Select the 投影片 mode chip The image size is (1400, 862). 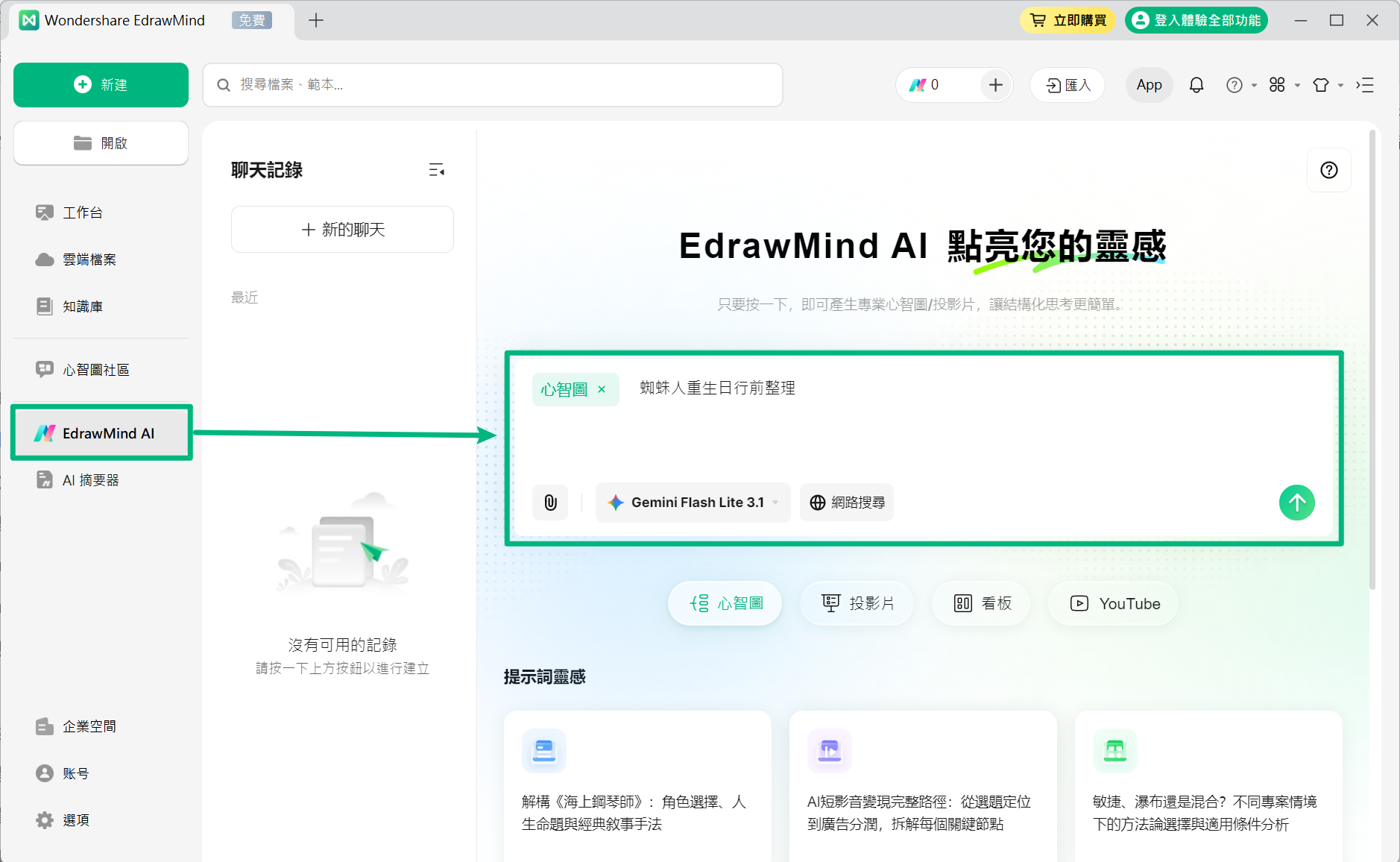(857, 603)
